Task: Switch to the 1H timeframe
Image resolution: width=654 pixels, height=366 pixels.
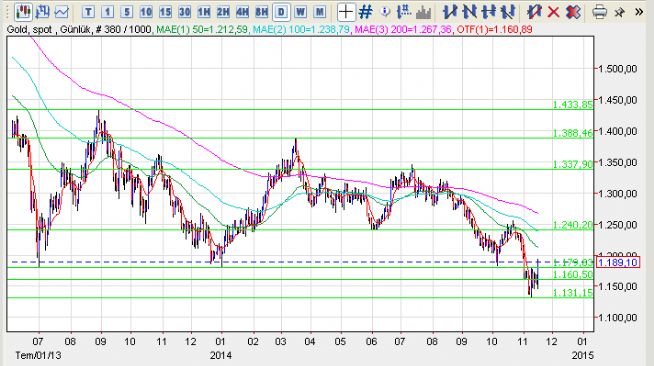Action: pos(204,12)
